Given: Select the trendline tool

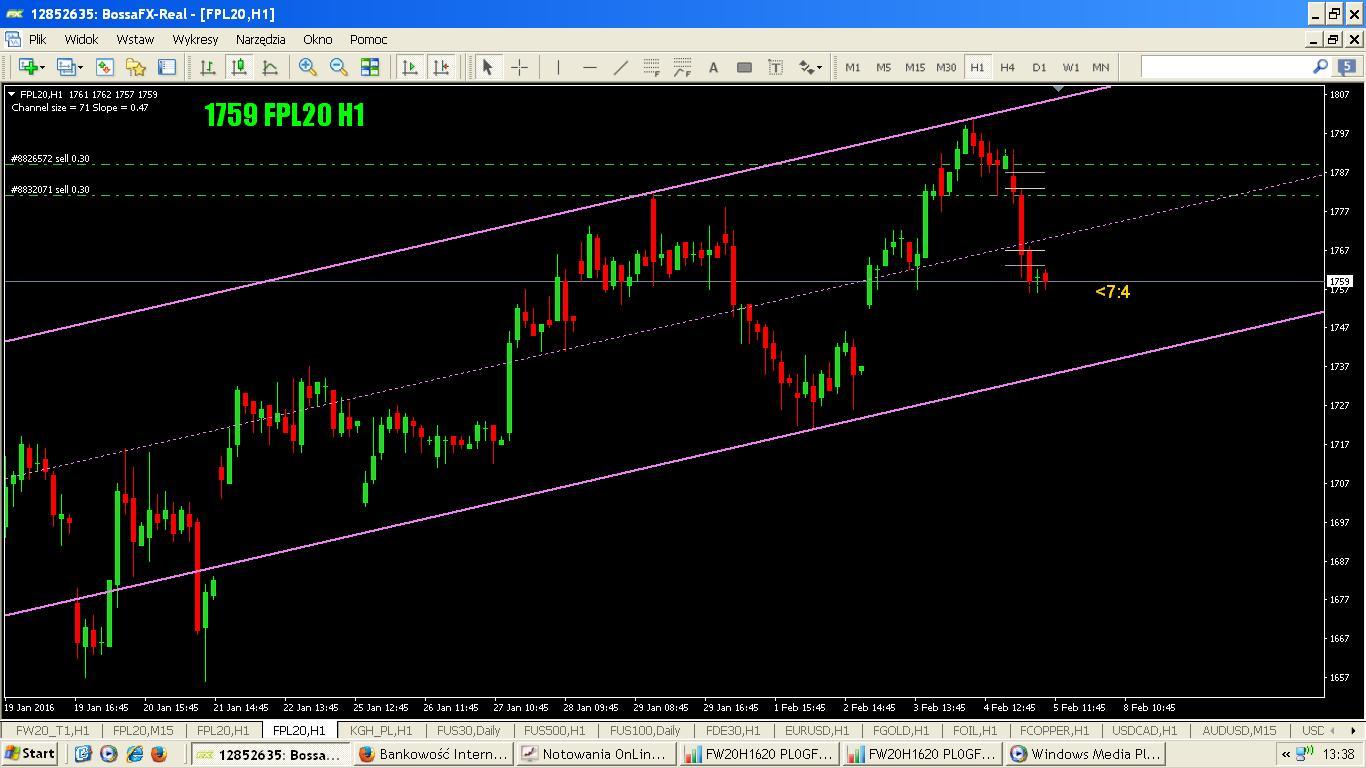Looking at the screenshot, I should click(620, 67).
